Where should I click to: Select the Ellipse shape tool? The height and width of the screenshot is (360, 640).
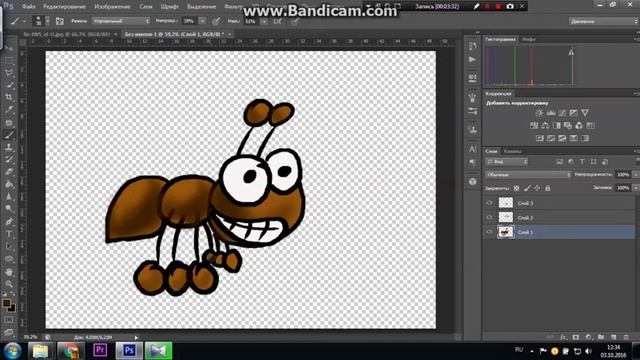pos(9,259)
